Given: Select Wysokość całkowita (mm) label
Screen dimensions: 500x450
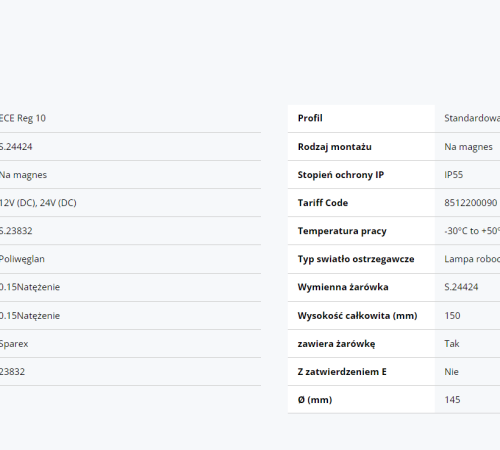Looking at the screenshot, I should pos(357,316).
